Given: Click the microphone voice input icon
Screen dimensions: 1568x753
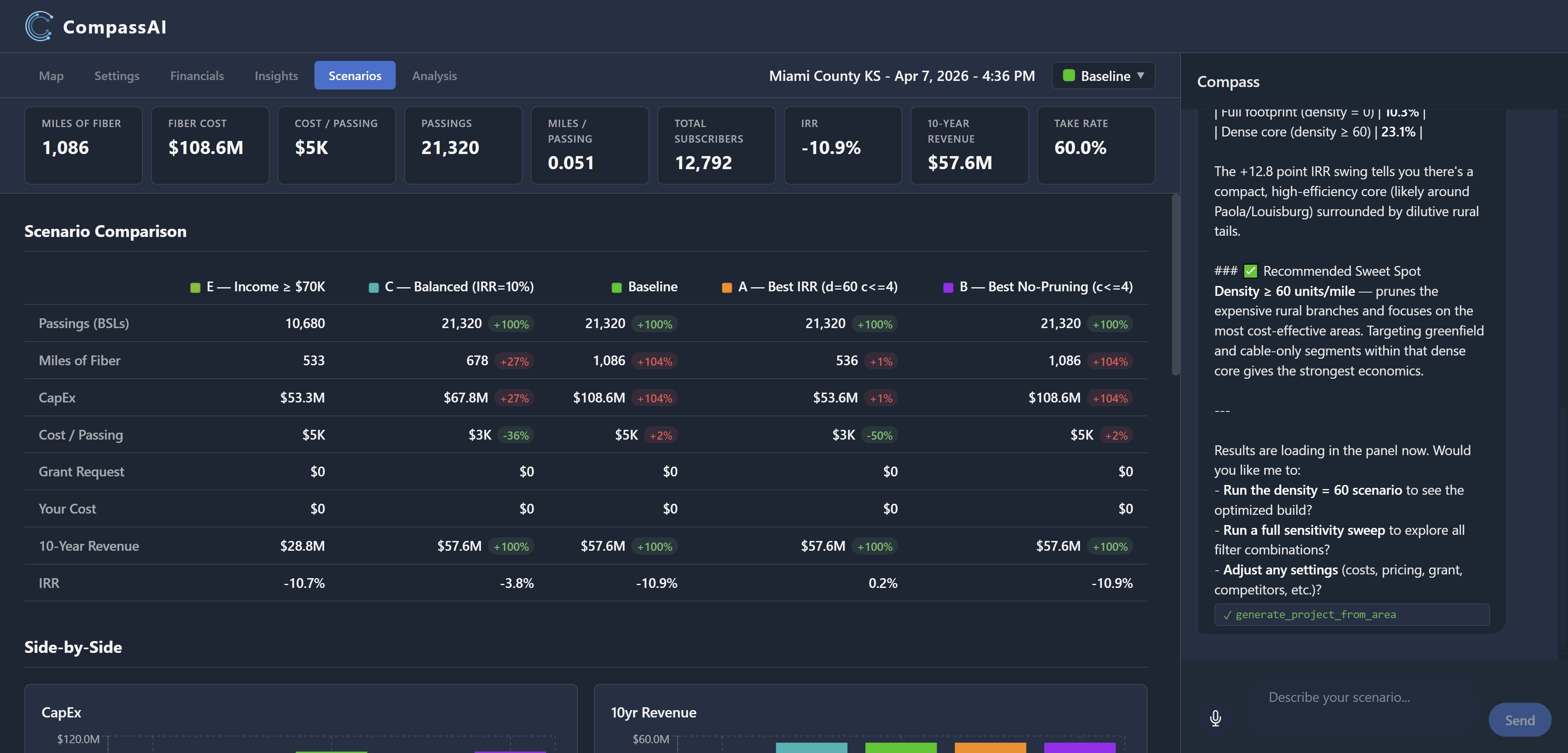Looking at the screenshot, I should click(x=1215, y=719).
